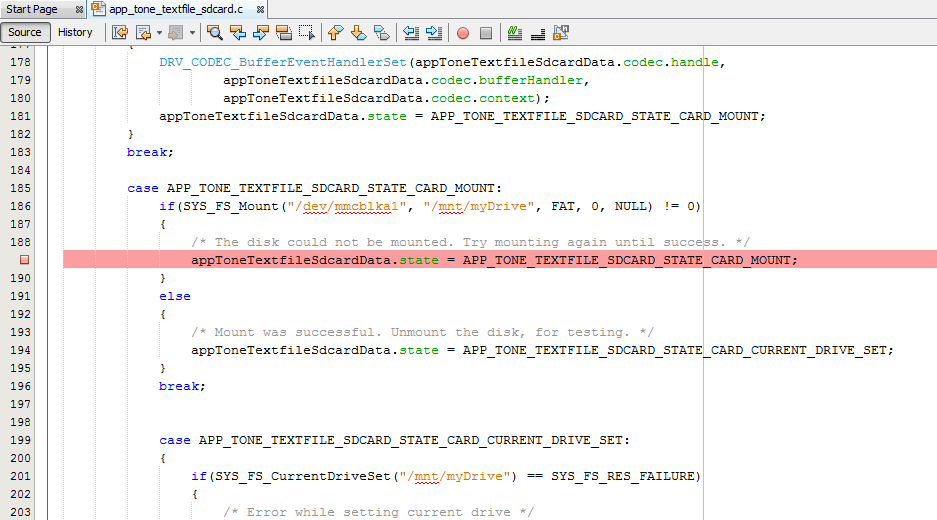Close the Start Page tab
The width and height of the screenshot is (937, 520).
click(x=79, y=10)
